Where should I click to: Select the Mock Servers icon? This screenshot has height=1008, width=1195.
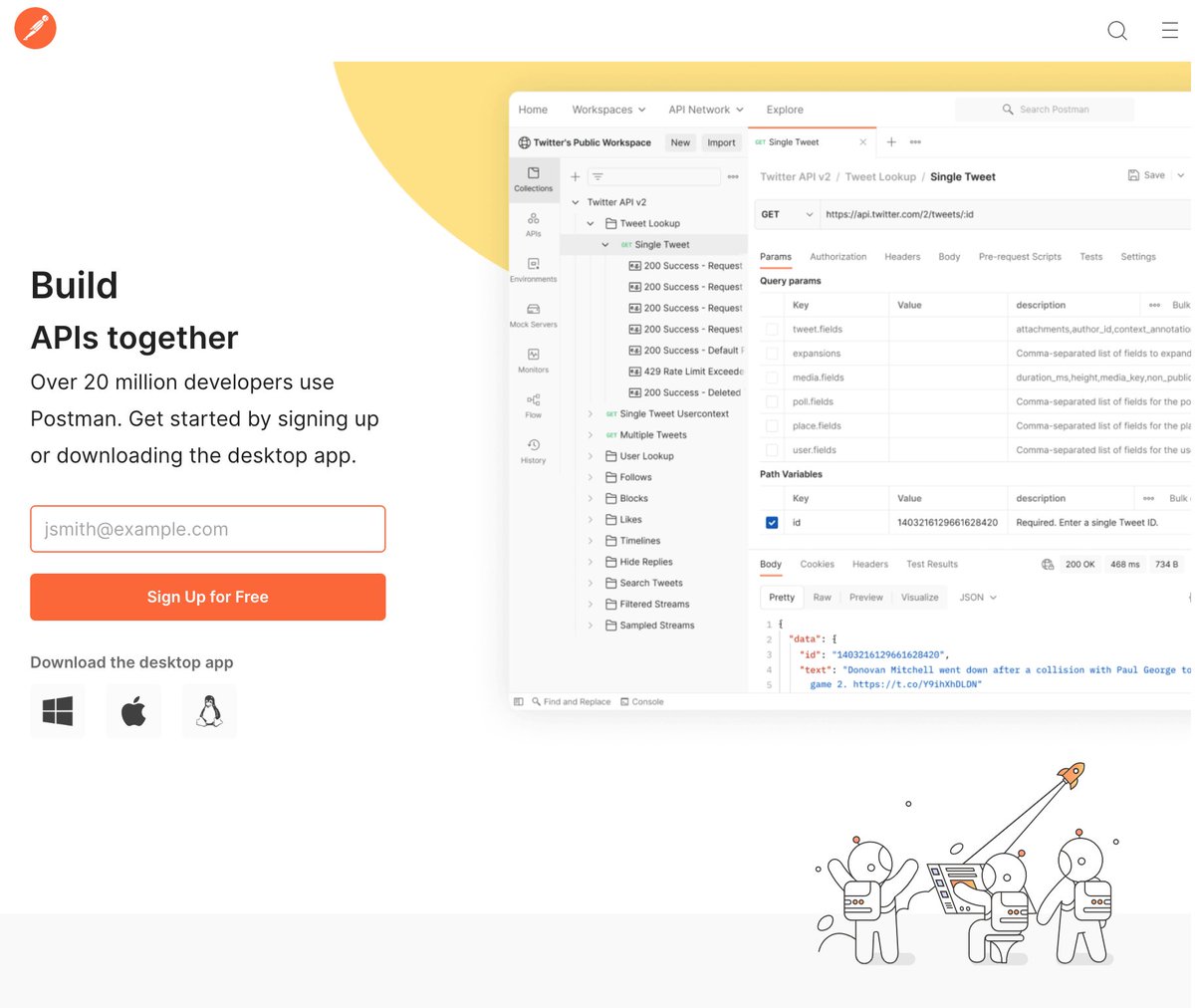click(534, 312)
